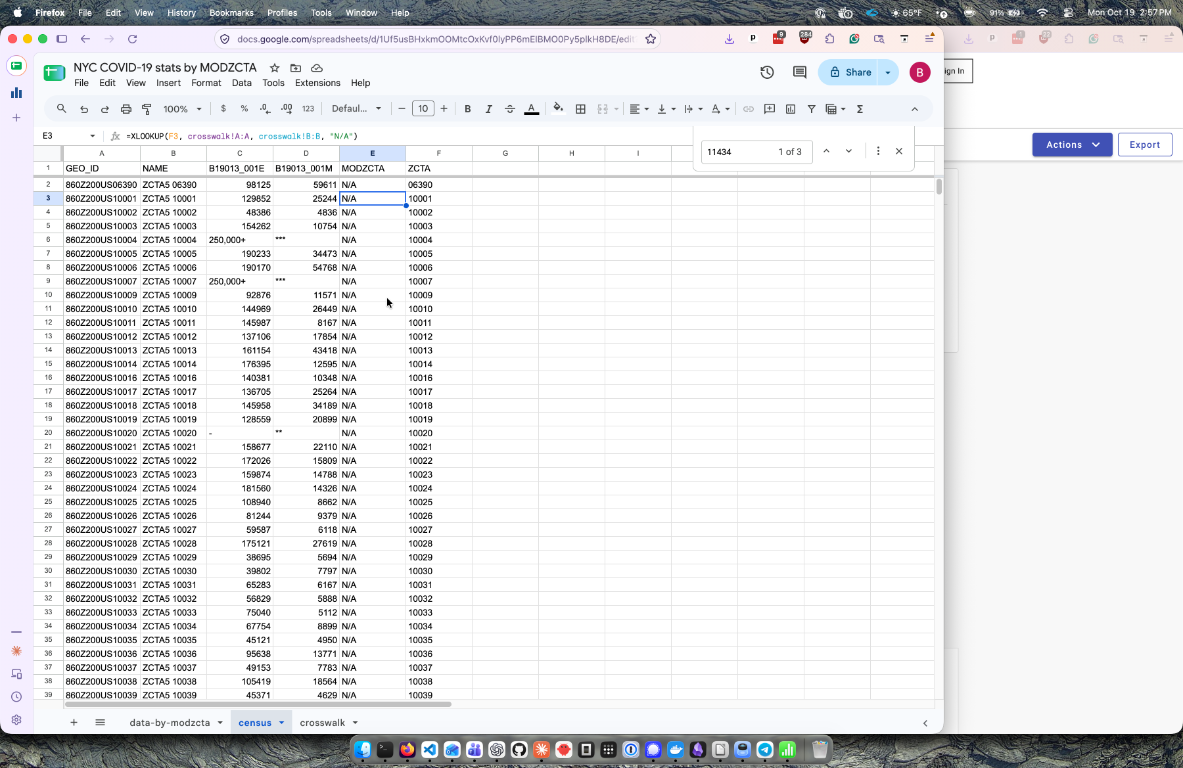Screen dimensions: 1183x768
Task: Decrease decimal places icon
Action: pos(265,109)
